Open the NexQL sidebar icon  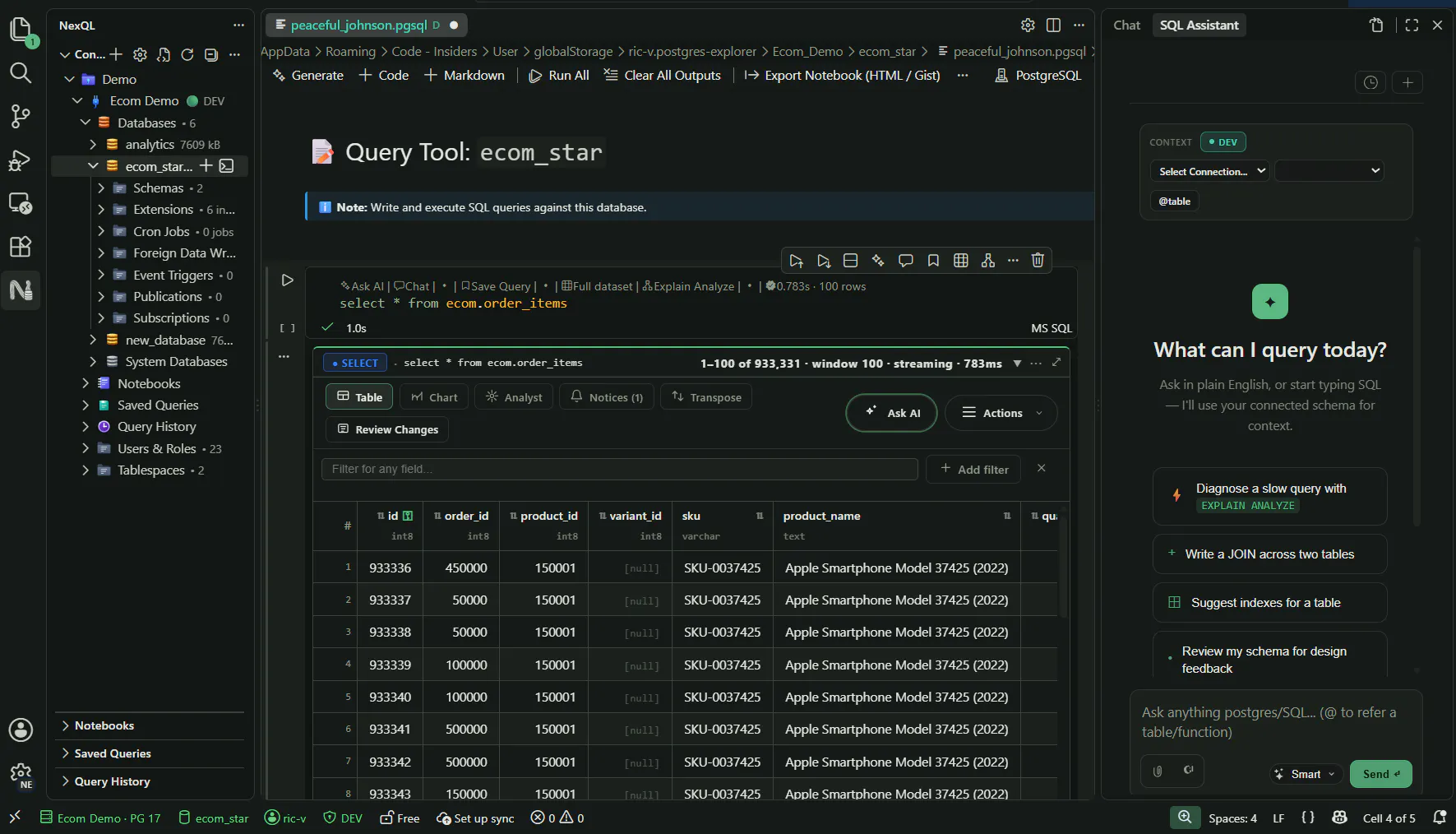tap(21, 290)
